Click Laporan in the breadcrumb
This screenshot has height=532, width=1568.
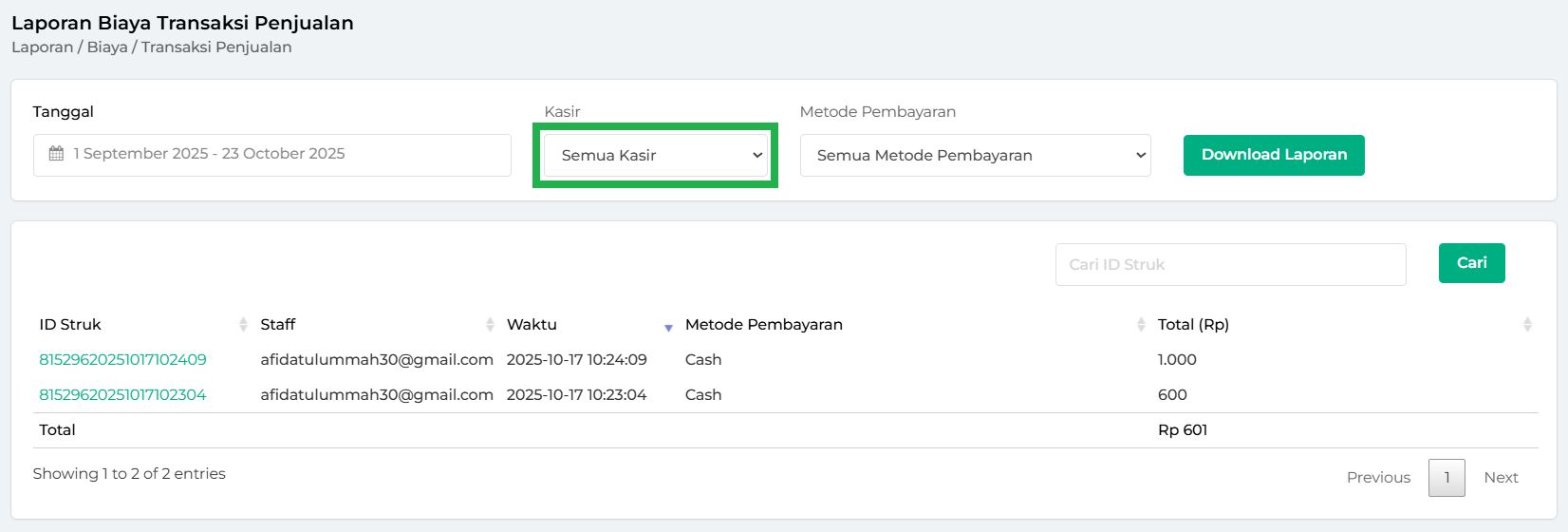click(42, 47)
